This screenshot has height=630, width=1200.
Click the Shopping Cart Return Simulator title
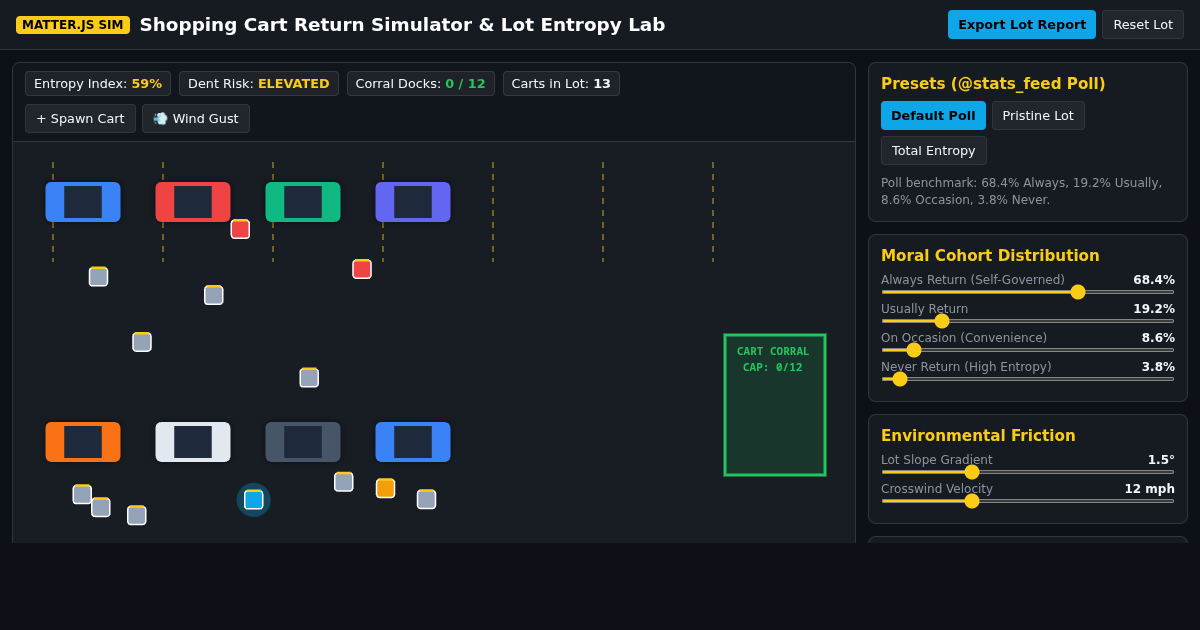coord(402,25)
